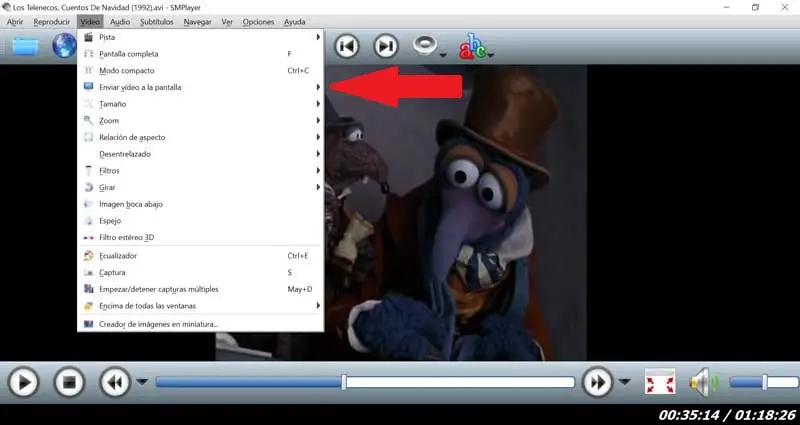Image resolution: width=800 pixels, height=425 pixels.
Task: Open the Ayuda menu
Action: pos(294,22)
